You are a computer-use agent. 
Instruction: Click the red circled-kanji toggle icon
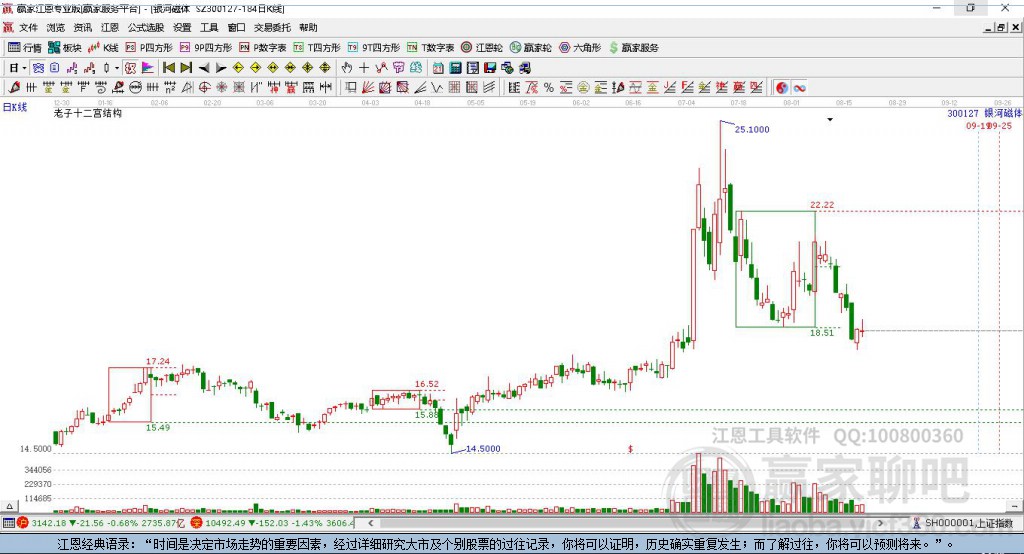(130, 68)
